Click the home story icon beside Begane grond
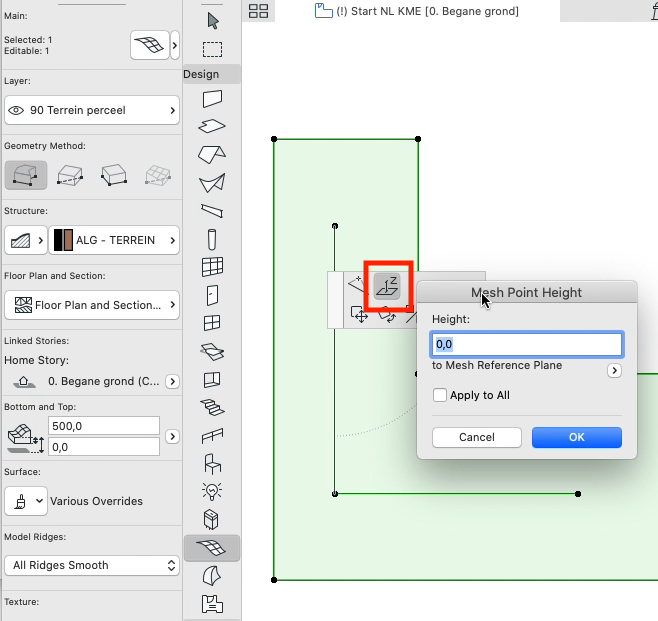Viewport: 658px width, 621px height. point(24,382)
